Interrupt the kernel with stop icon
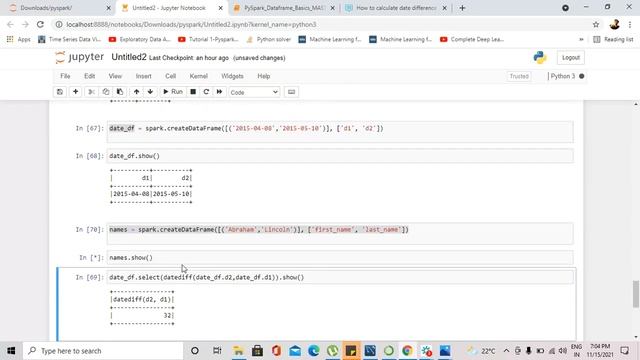The height and width of the screenshot is (360, 640). (193, 92)
